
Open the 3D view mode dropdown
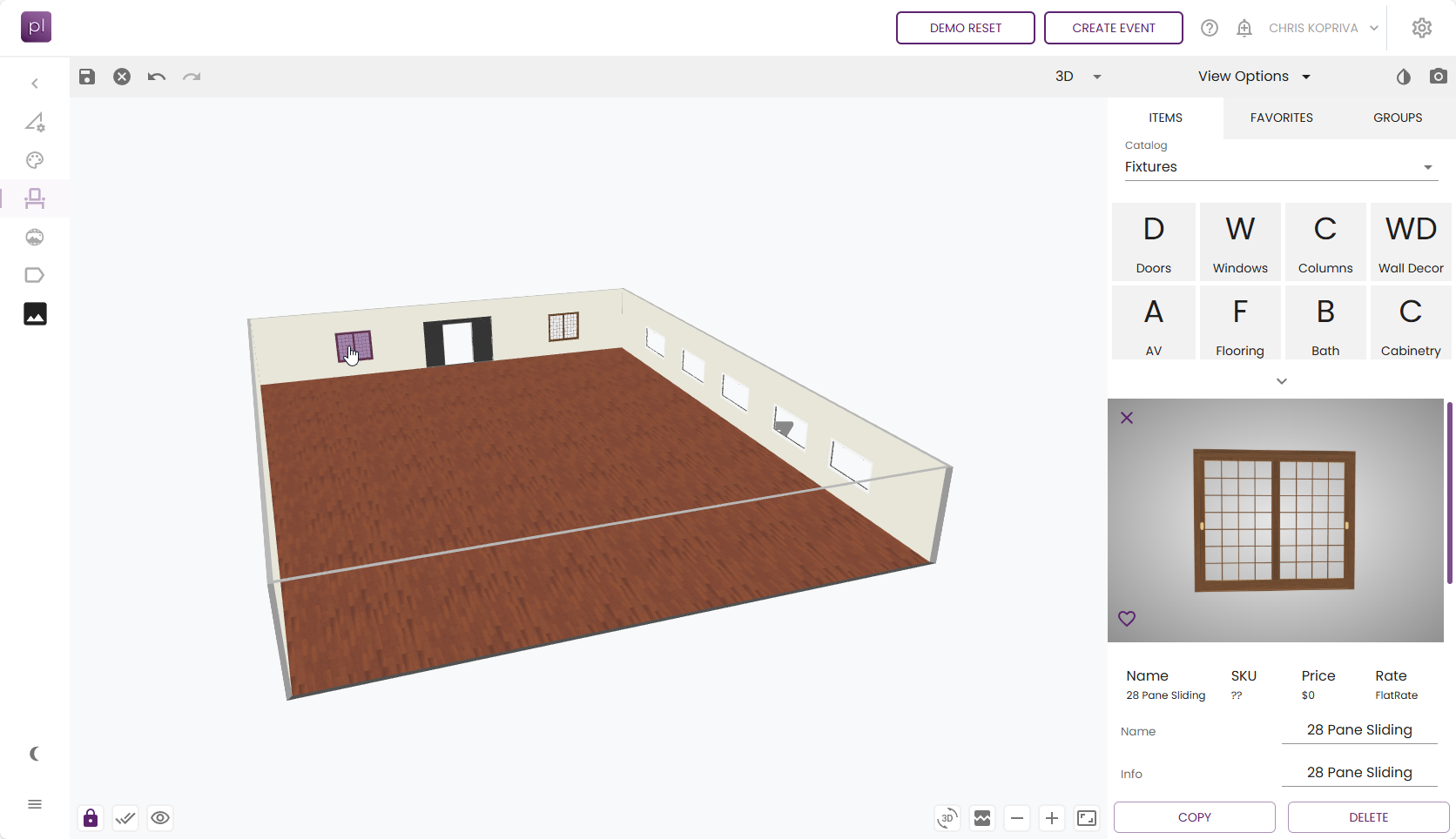coord(1078,76)
